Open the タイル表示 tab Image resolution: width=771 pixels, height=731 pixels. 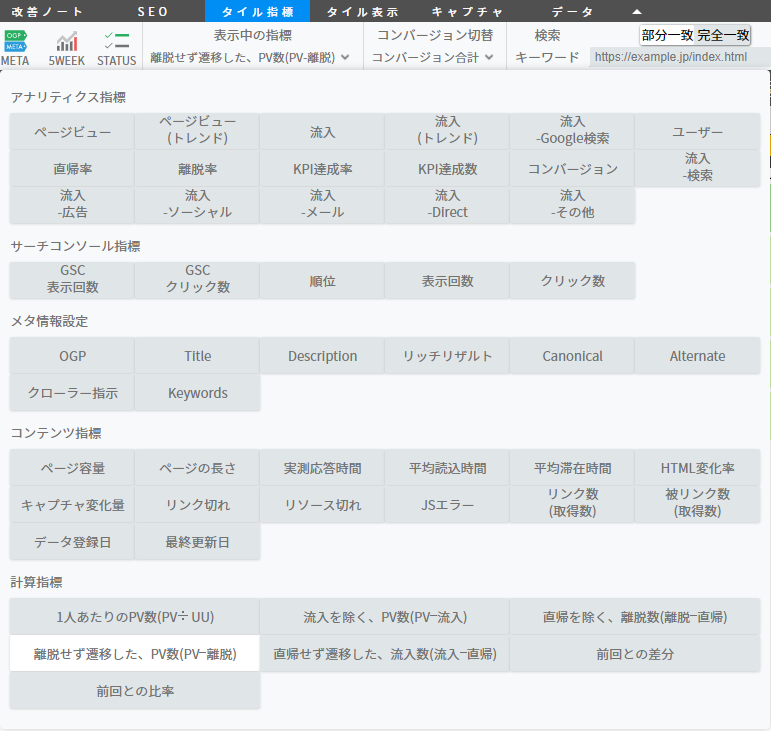pyautogui.click(x=362, y=11)
